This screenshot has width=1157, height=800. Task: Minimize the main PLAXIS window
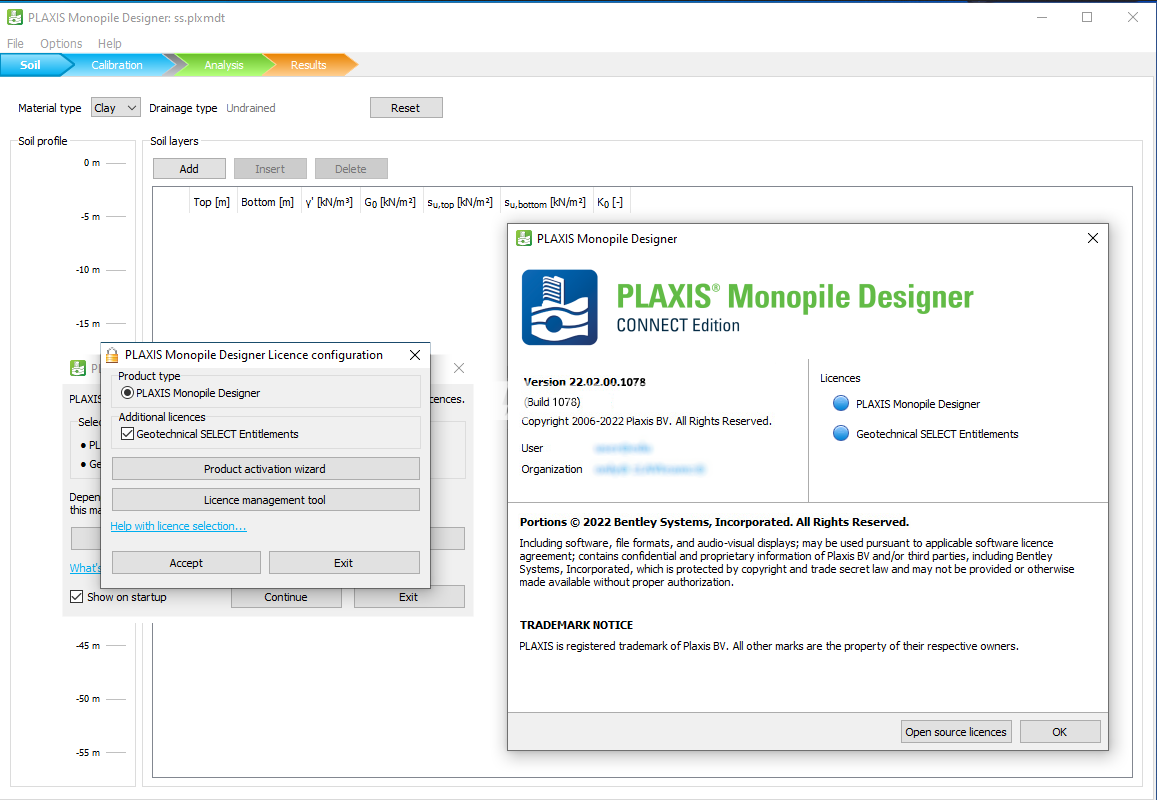click(1042, 17)
